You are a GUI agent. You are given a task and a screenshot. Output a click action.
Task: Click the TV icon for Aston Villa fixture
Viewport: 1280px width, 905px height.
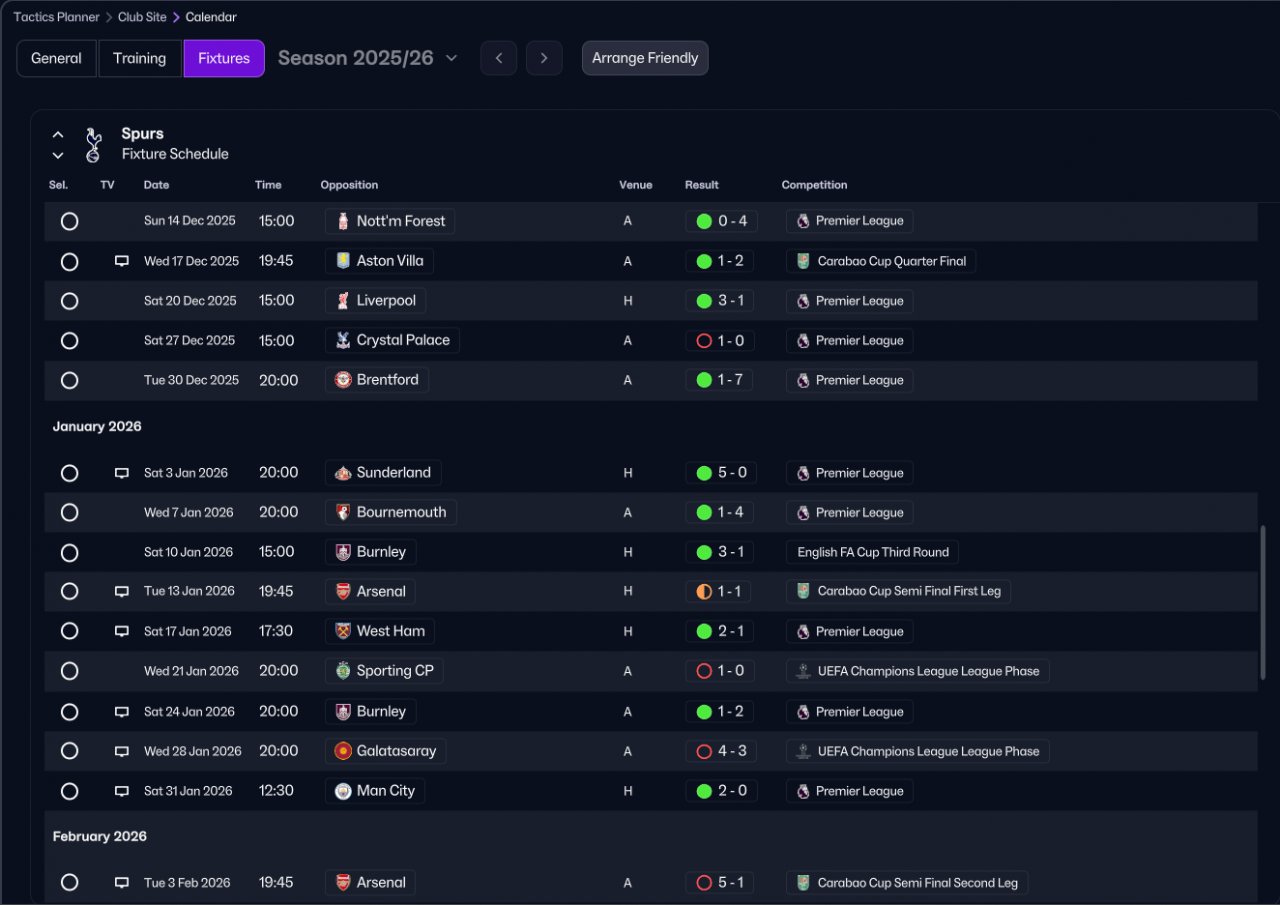click(x=122, y=261)
